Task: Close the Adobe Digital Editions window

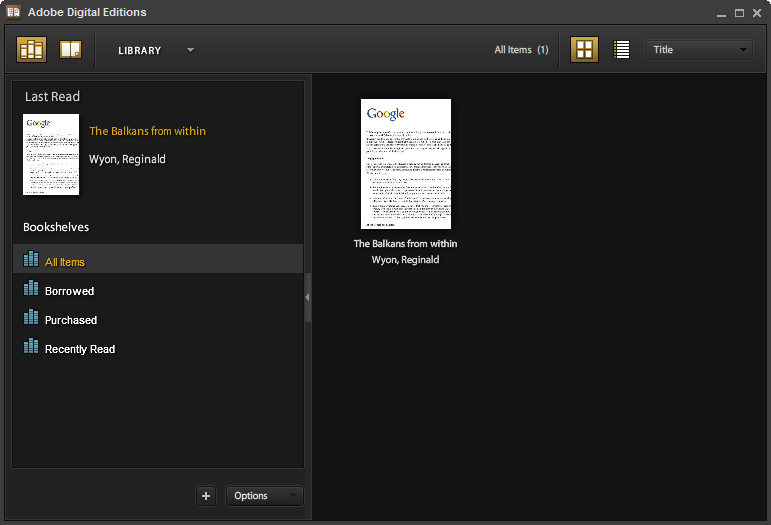Action: [757, 13]
